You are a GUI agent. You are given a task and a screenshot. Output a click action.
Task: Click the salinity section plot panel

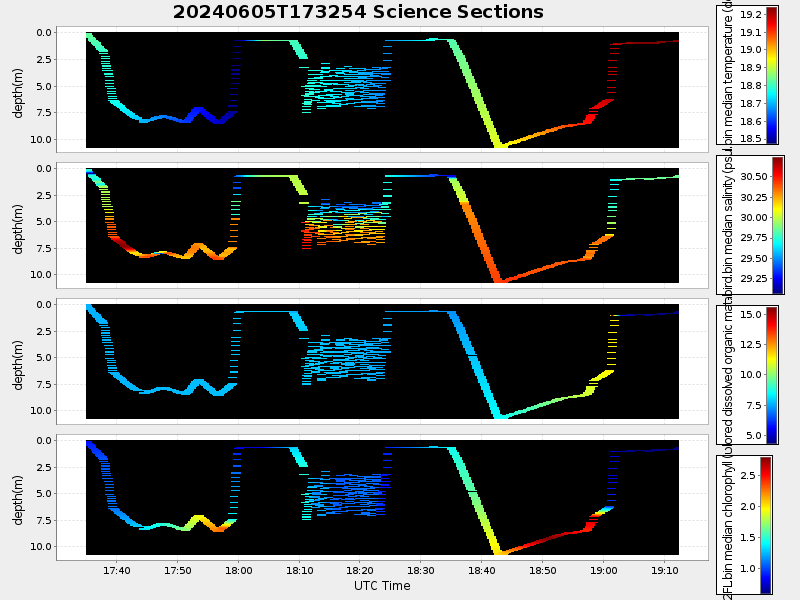point(382,225)
